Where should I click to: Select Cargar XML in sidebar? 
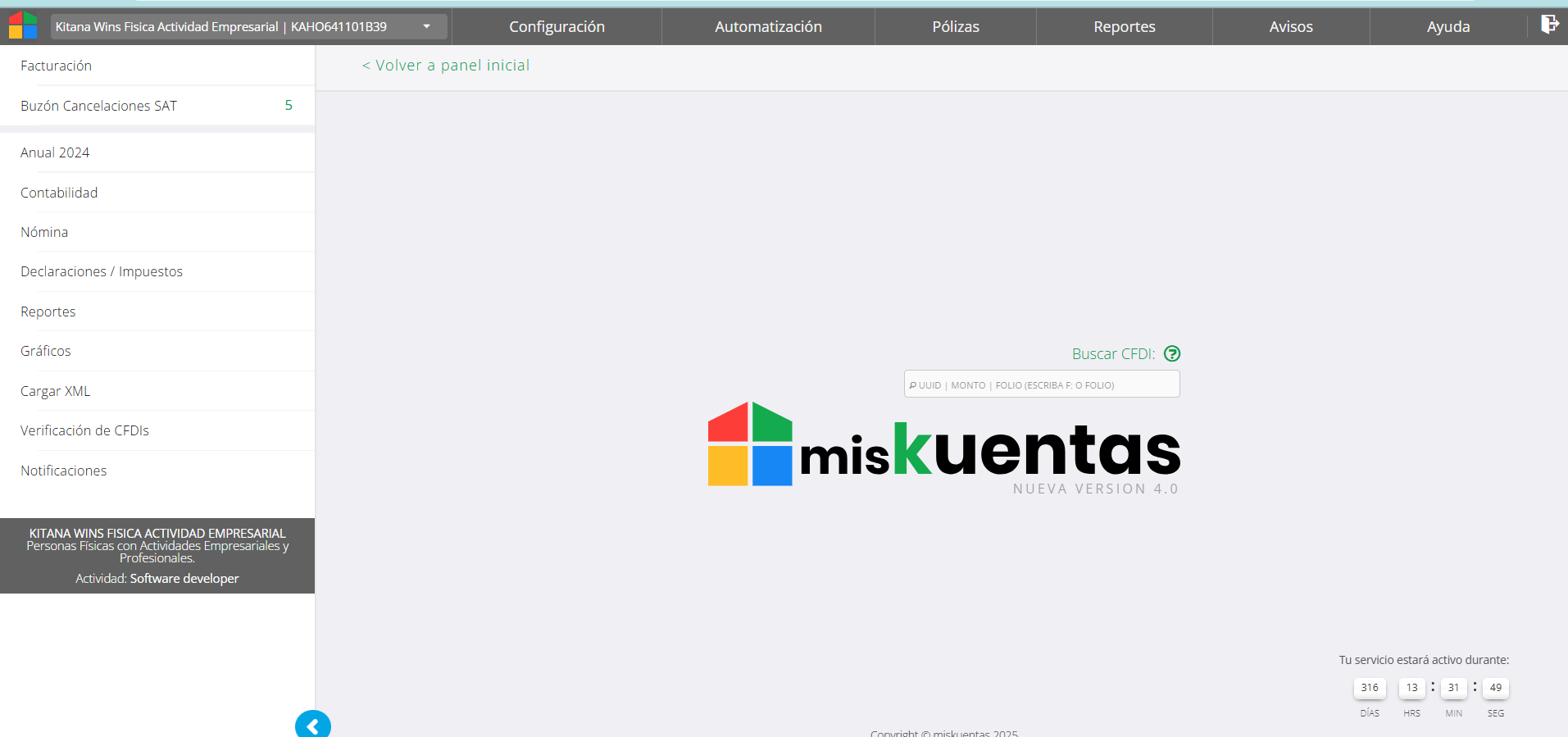tap(55, 391)
